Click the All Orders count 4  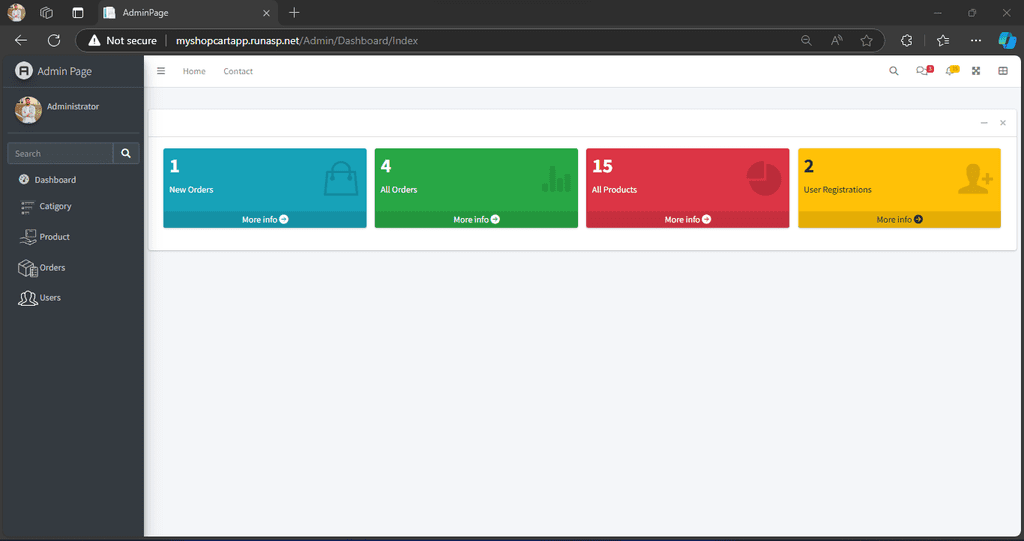pos(386,166)
